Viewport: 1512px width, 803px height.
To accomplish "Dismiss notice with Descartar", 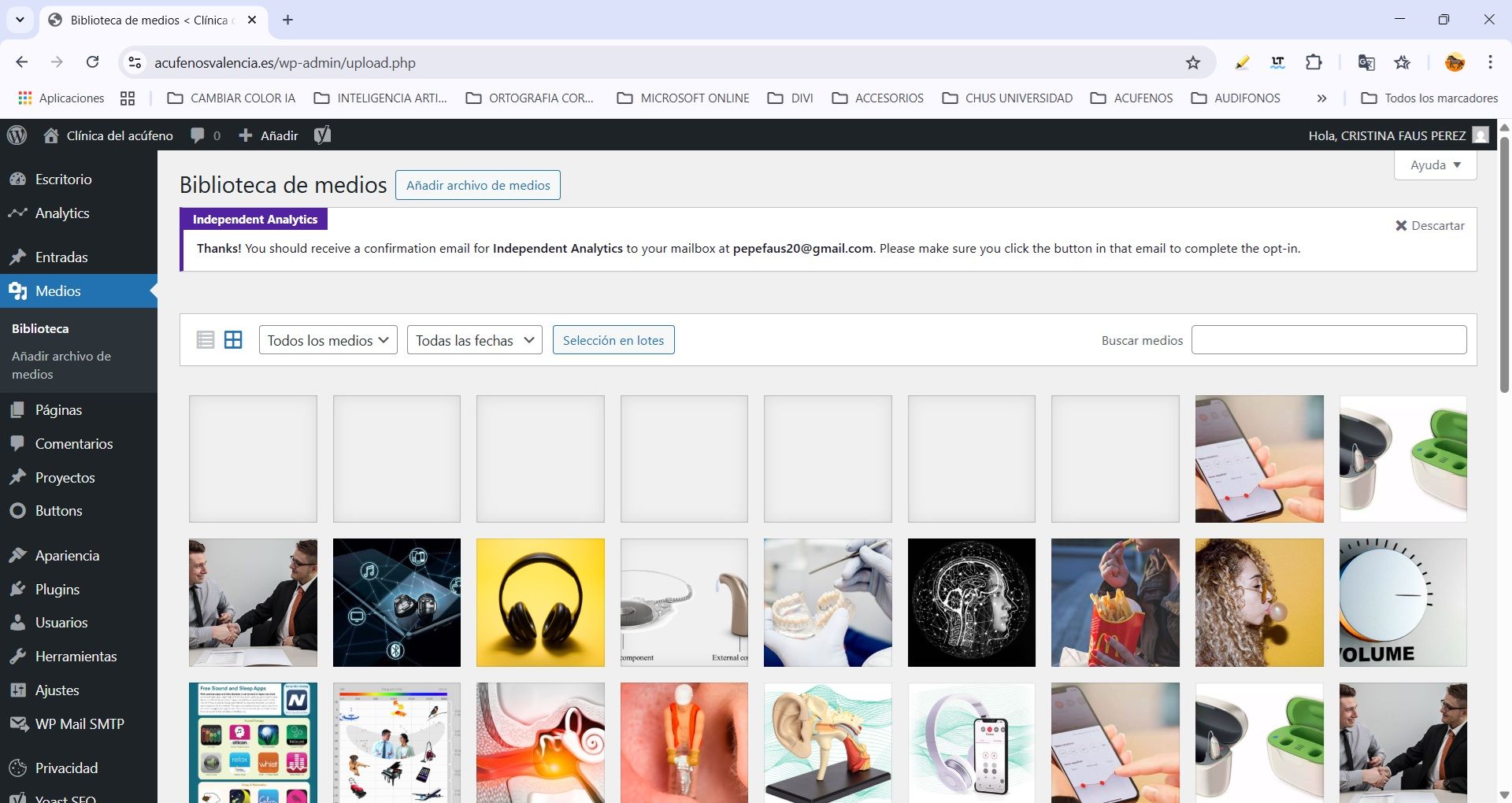I will pyautogui.click(x=1430, y=225).
